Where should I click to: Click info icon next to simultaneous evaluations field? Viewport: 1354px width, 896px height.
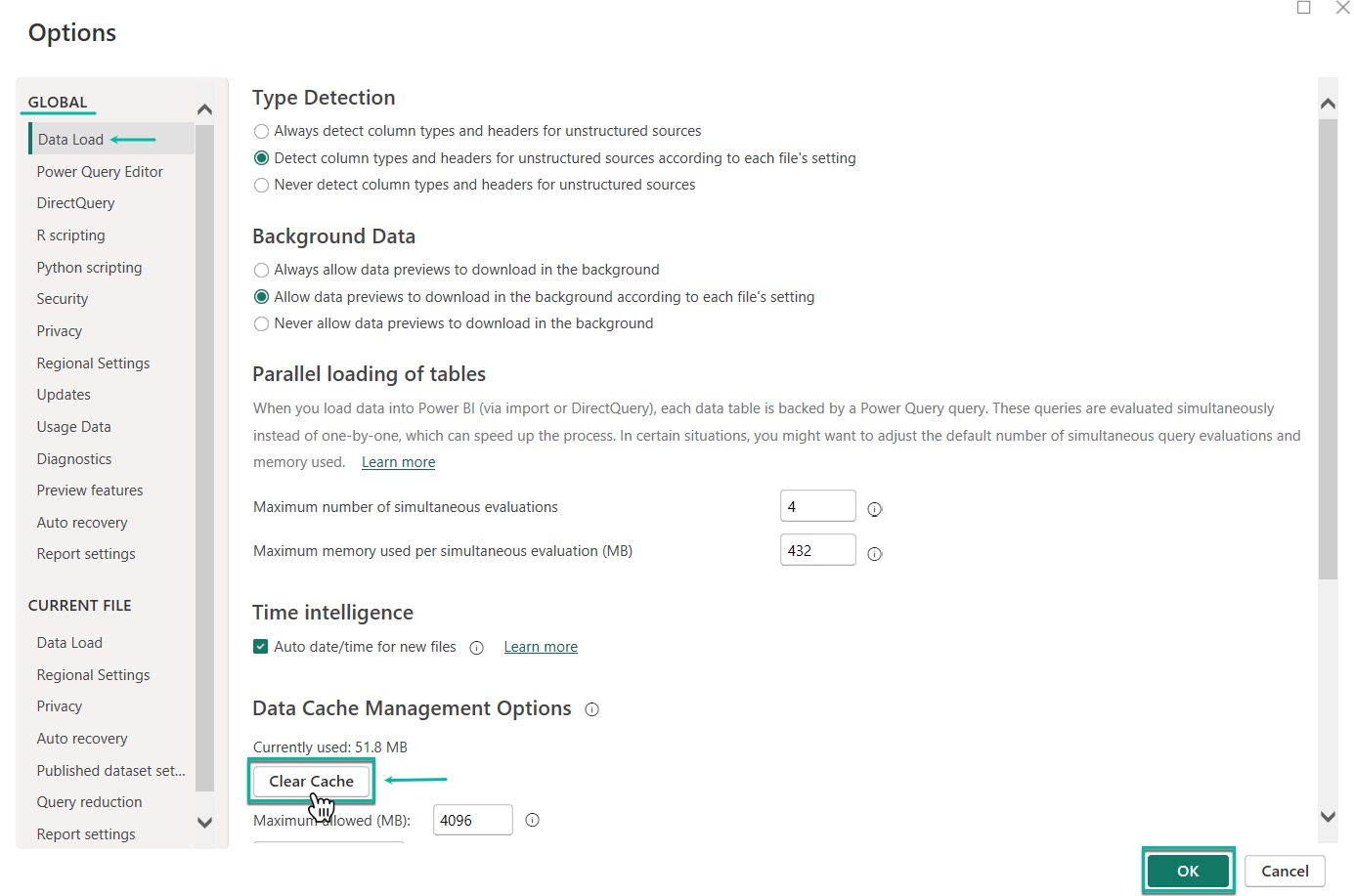[875, 509]
